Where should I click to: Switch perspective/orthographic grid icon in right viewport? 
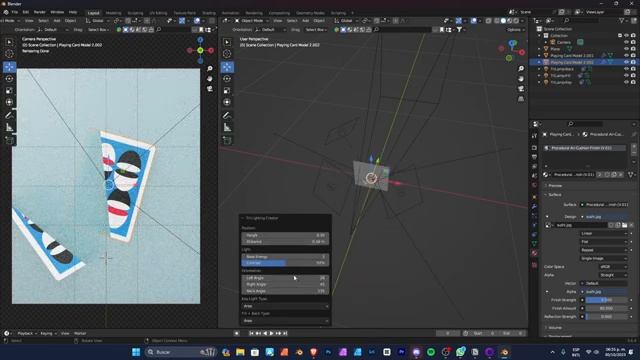tap(521, 99)
